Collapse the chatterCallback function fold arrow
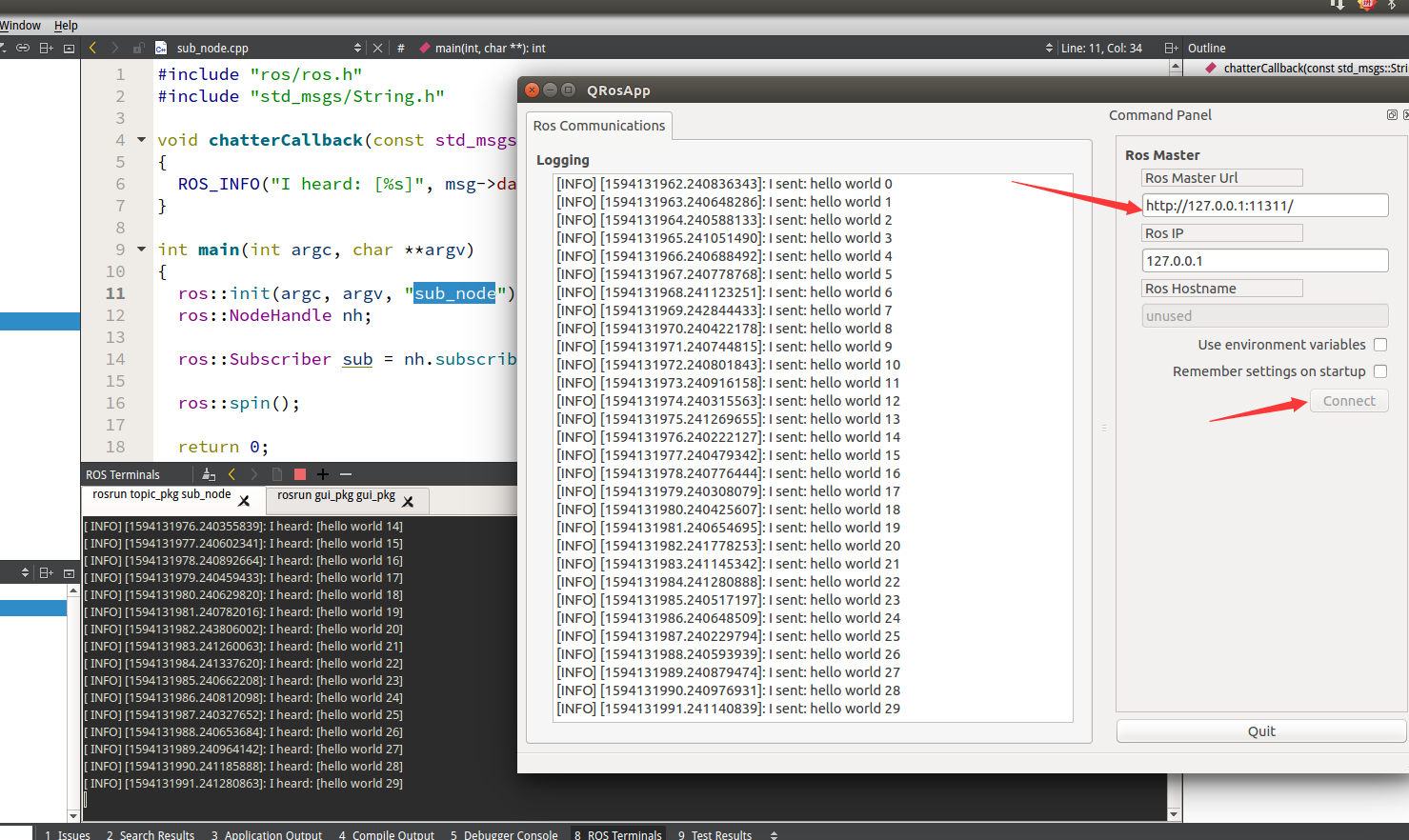1409x840 pixels. 141,140
